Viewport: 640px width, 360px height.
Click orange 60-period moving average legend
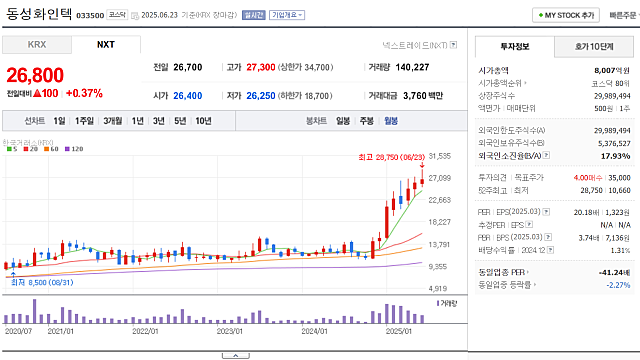[x=51, y=149]
